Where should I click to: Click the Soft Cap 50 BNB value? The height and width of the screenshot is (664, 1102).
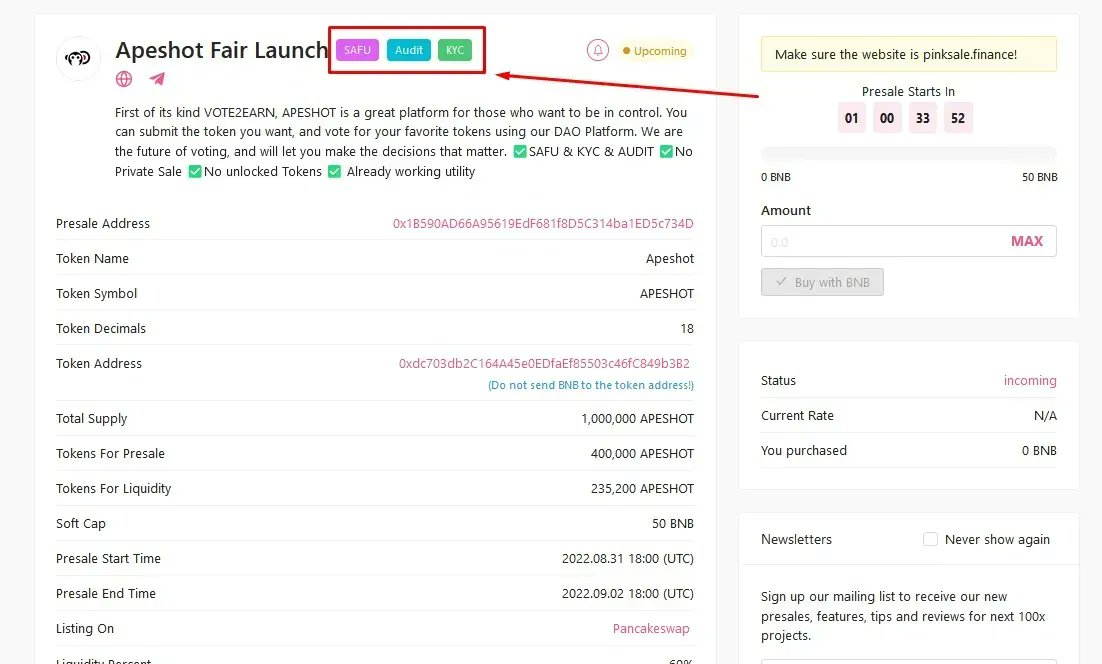tap(673, 523)
